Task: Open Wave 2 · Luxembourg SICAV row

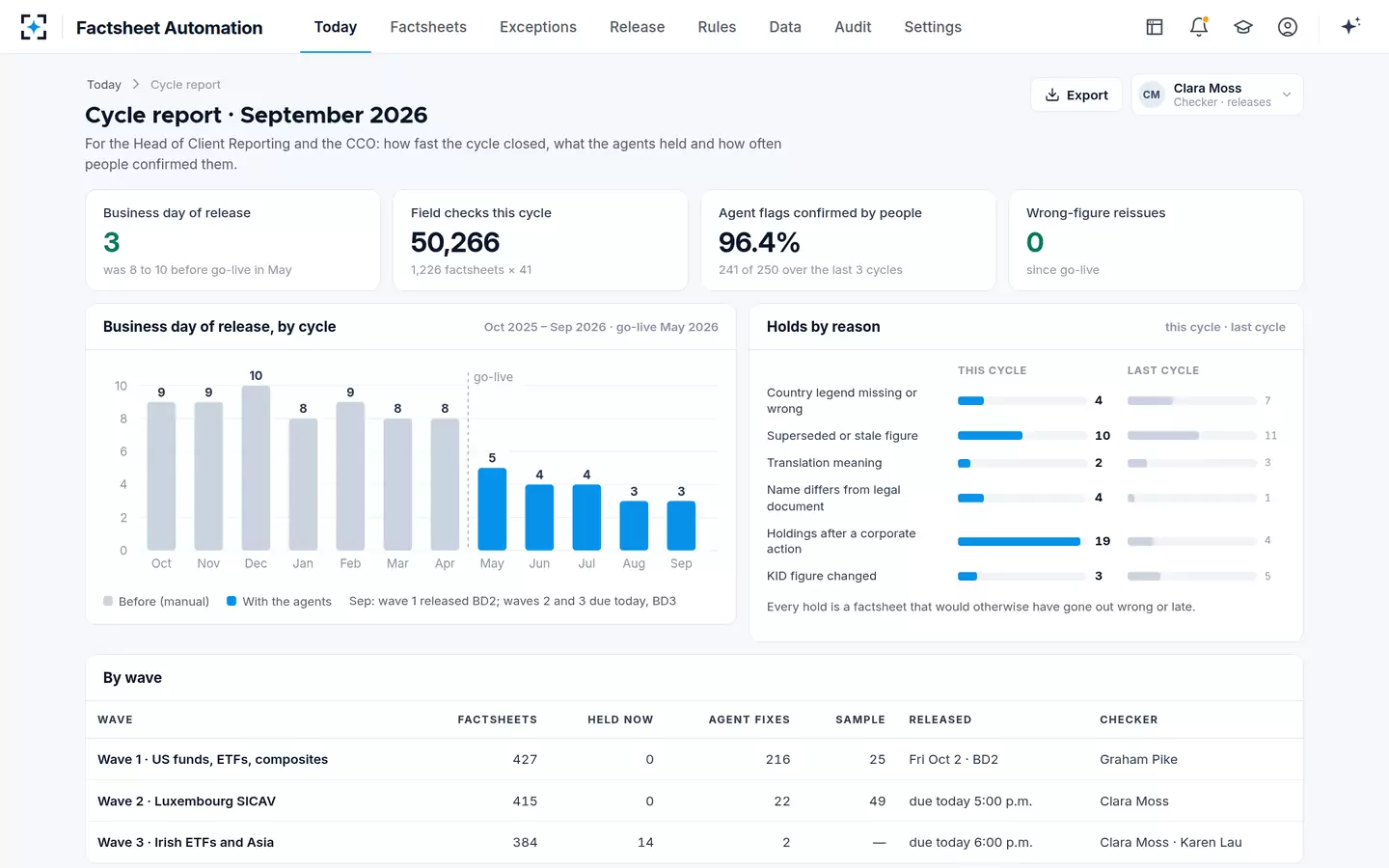Action: click(x=694, y=800)
